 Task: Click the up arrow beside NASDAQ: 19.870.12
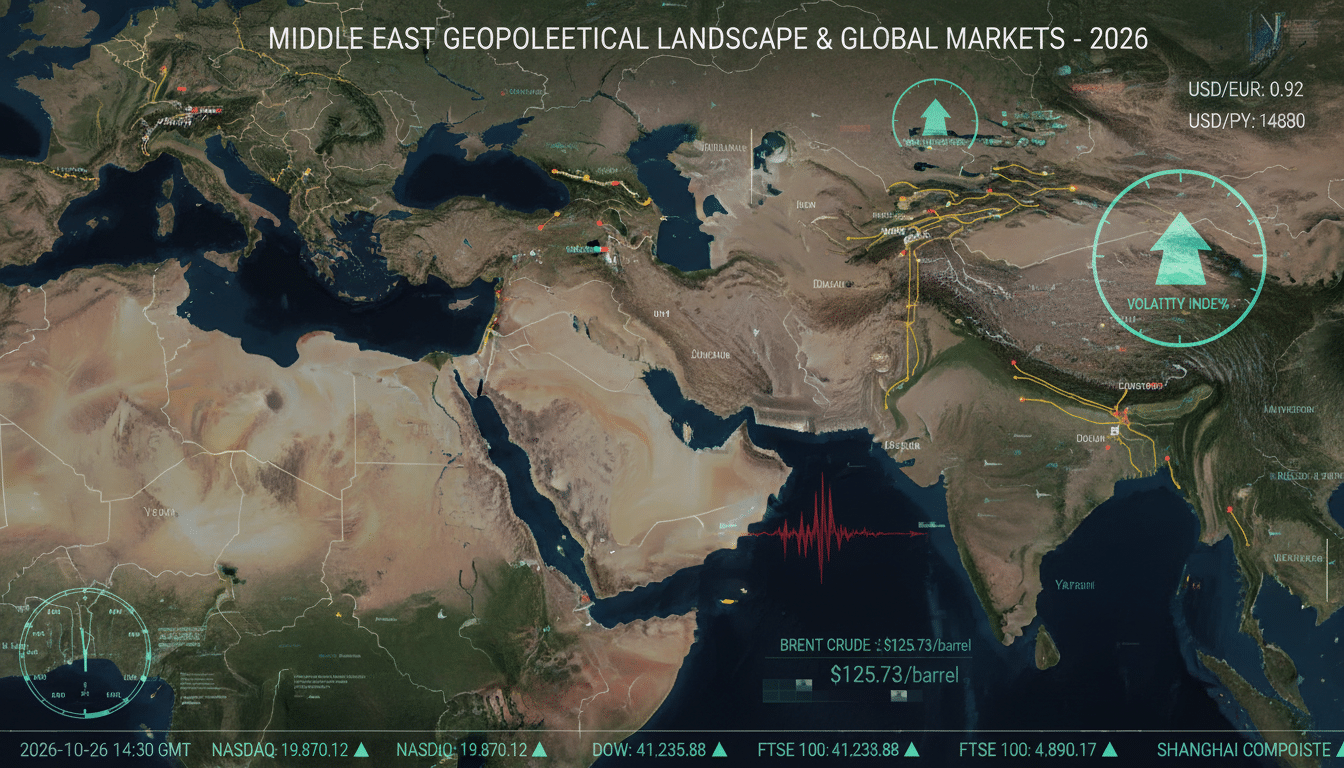point(362,749)
